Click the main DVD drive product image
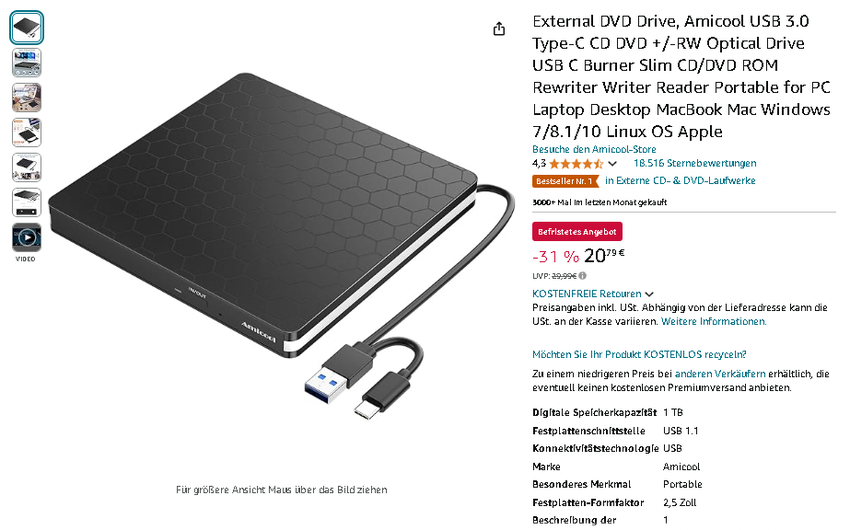 pos(281,245)
